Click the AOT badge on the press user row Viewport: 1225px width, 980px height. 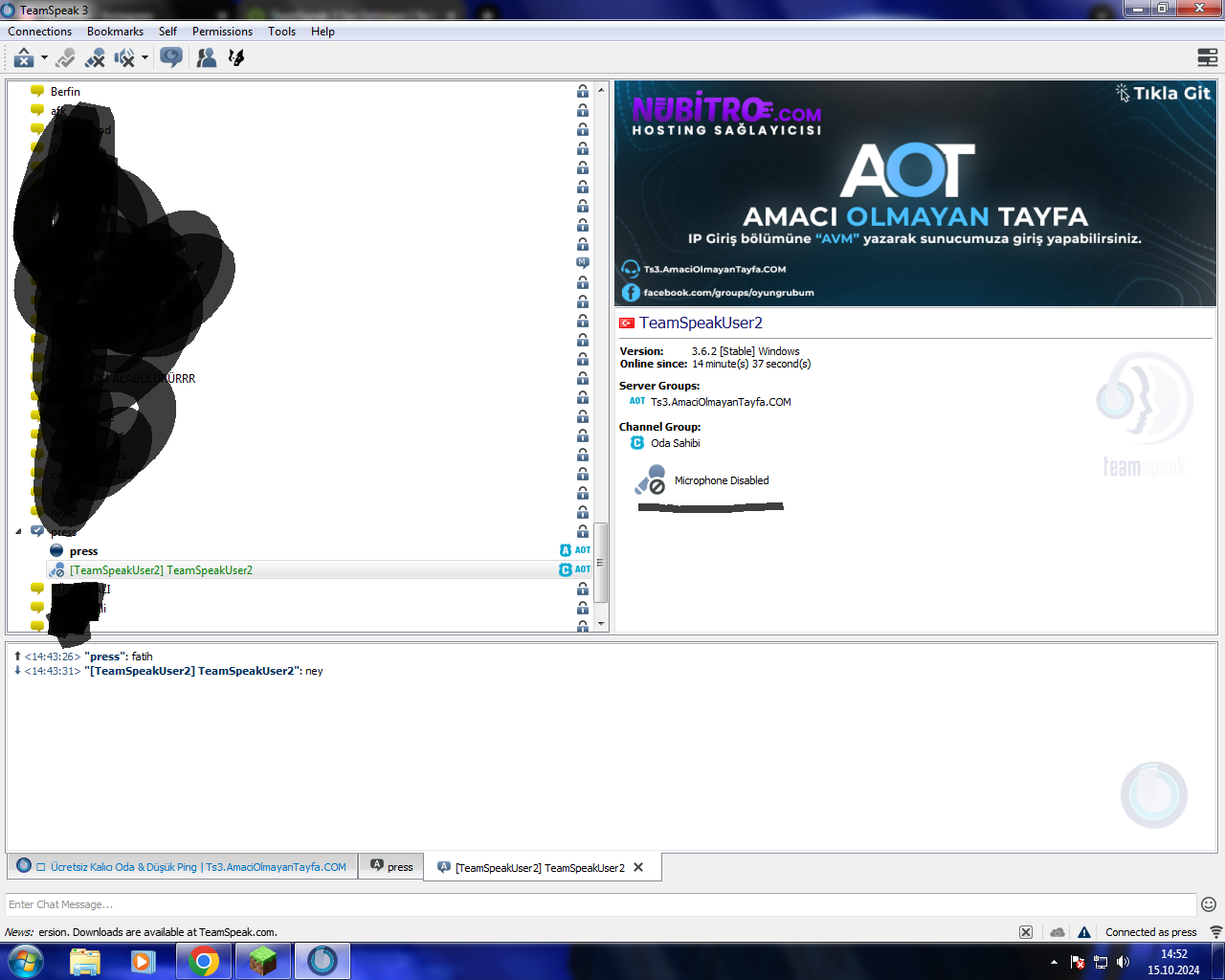click(583, 550)
